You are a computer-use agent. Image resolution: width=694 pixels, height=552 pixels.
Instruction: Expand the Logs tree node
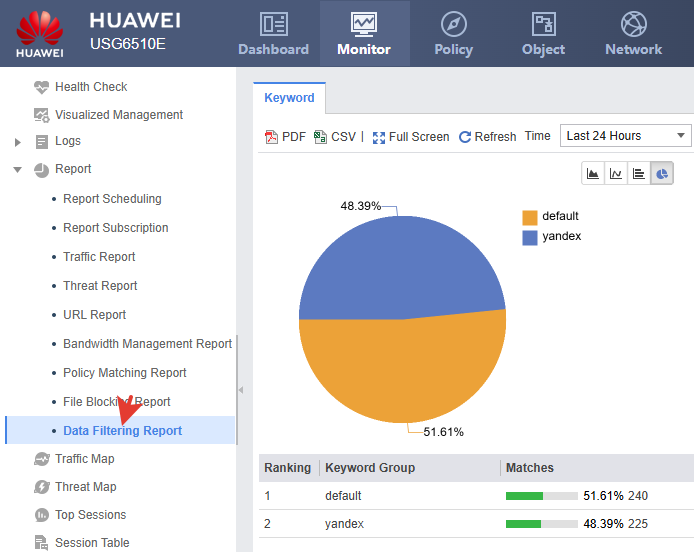(x=18, y=142)
